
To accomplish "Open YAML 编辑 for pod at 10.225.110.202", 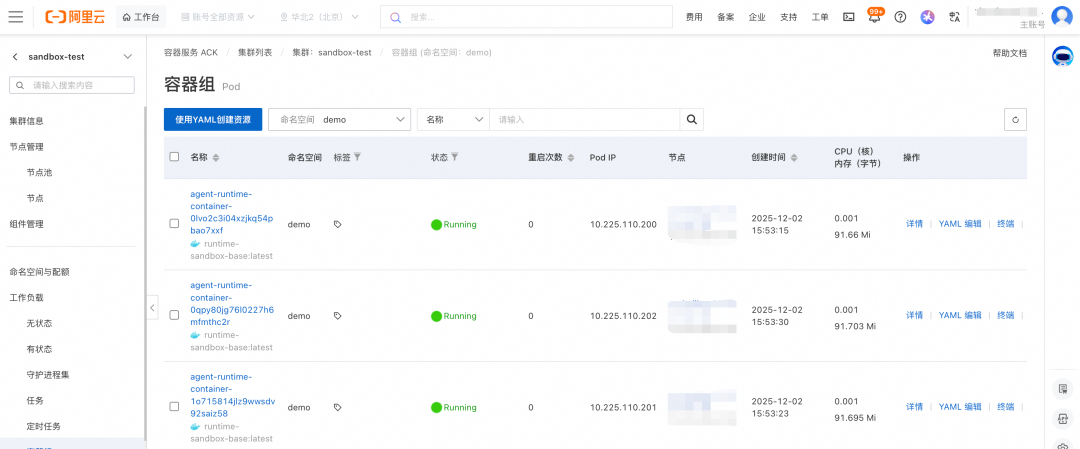I will pyautogui.click(x=960, y=315).
